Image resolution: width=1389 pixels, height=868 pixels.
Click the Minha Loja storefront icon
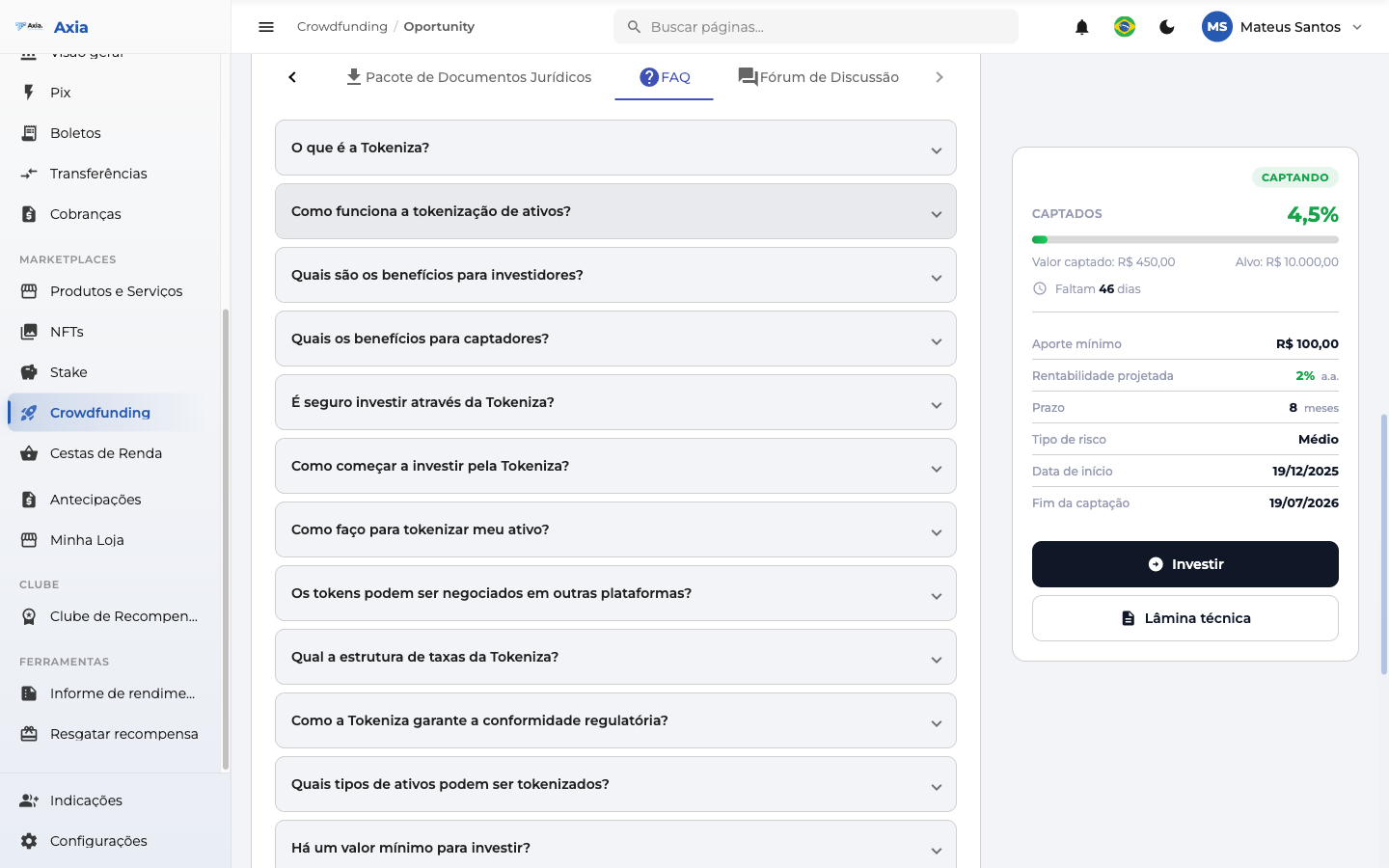29,540
